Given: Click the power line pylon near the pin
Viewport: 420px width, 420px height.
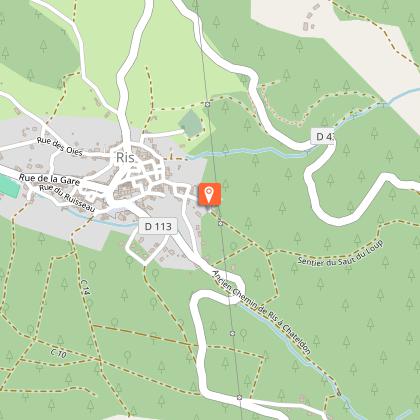Looking at the screenshot, I should [x=220, y=223].
